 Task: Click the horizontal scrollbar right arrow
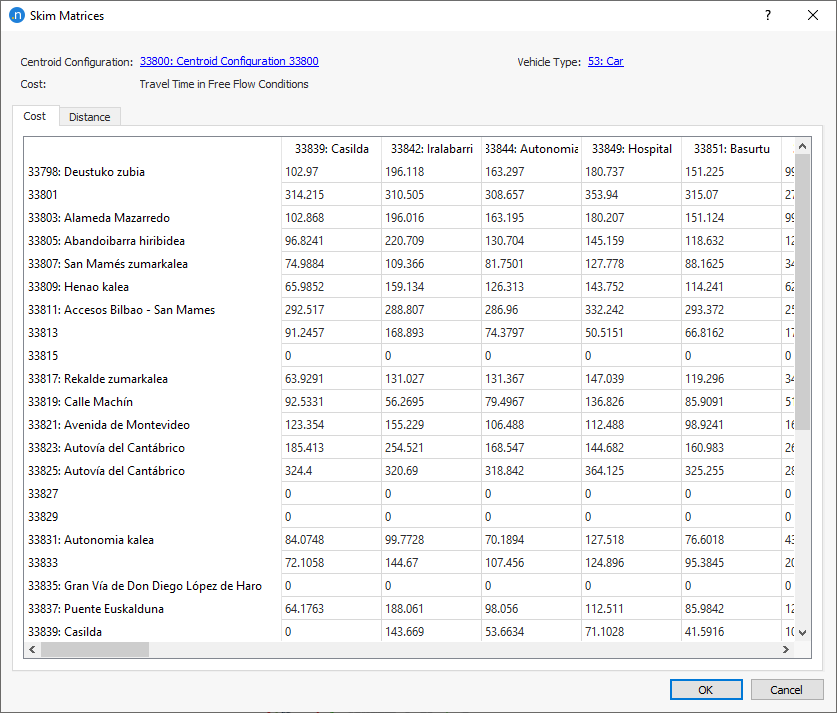(786, 650)
